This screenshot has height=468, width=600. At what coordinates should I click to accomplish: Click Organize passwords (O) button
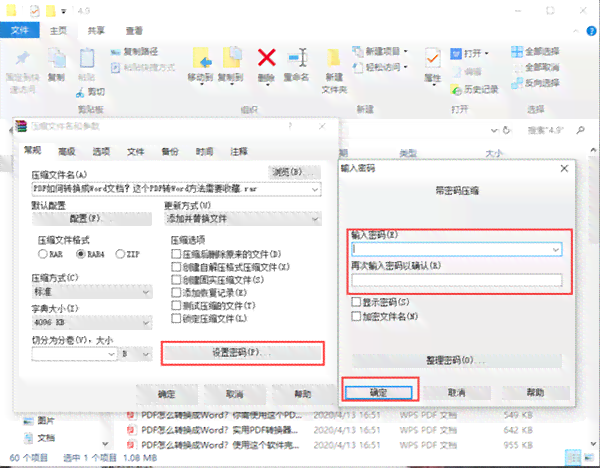tap(457, 360)
